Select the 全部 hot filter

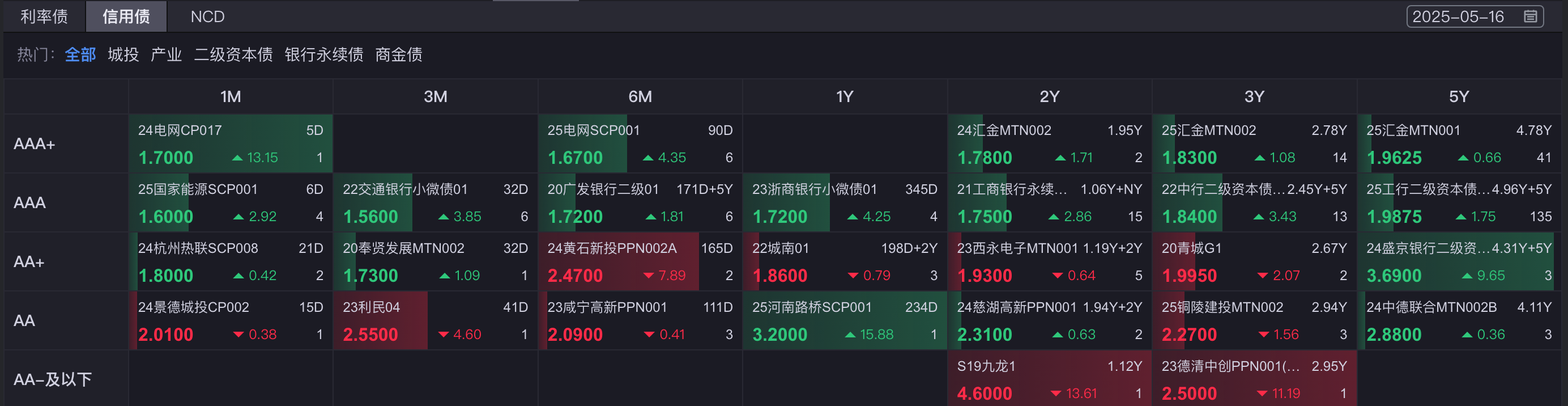click(80, 55)
